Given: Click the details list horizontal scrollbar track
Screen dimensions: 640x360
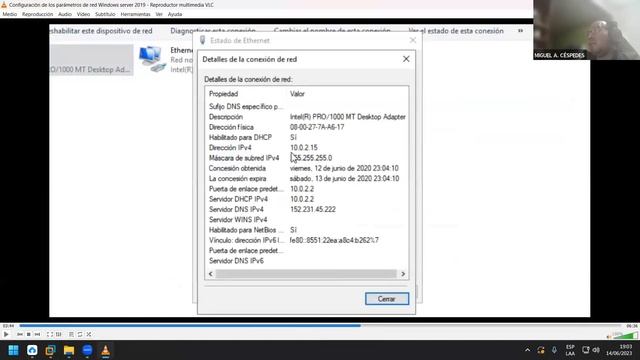Looking at the screenshot, I should [306, 274].
